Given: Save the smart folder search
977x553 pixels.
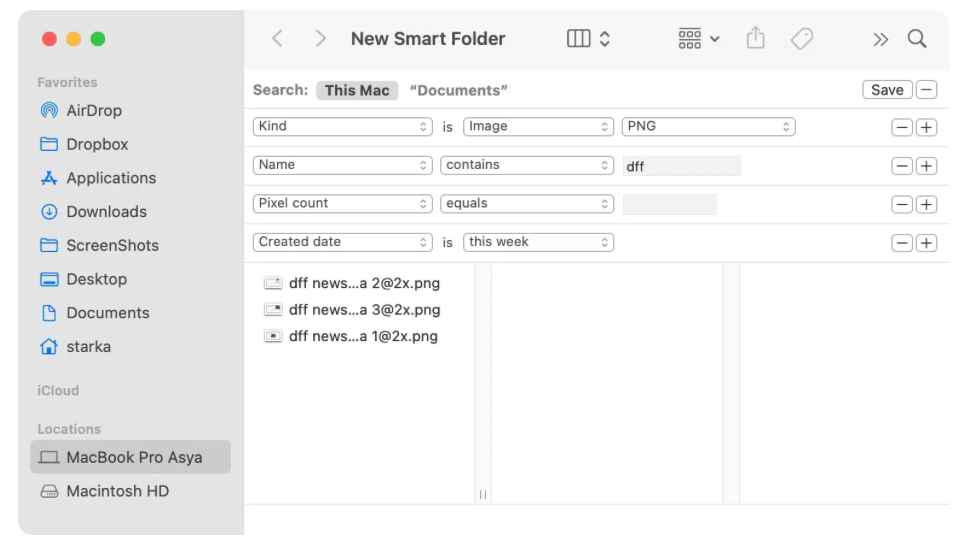Looking at the screenshot, I should coord(887,90).
